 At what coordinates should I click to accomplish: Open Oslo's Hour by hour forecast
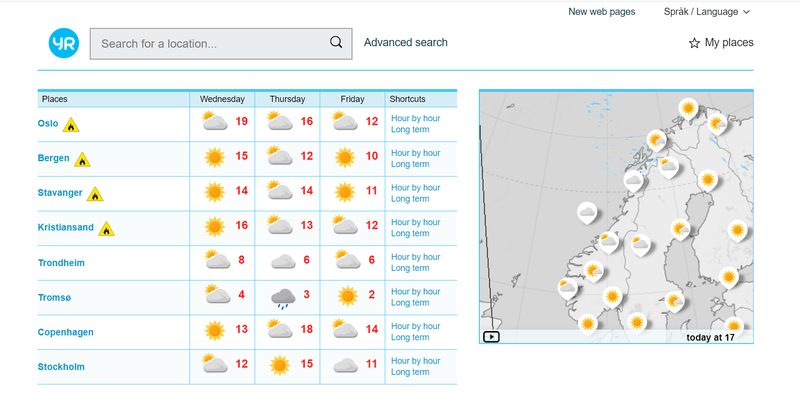415,118
